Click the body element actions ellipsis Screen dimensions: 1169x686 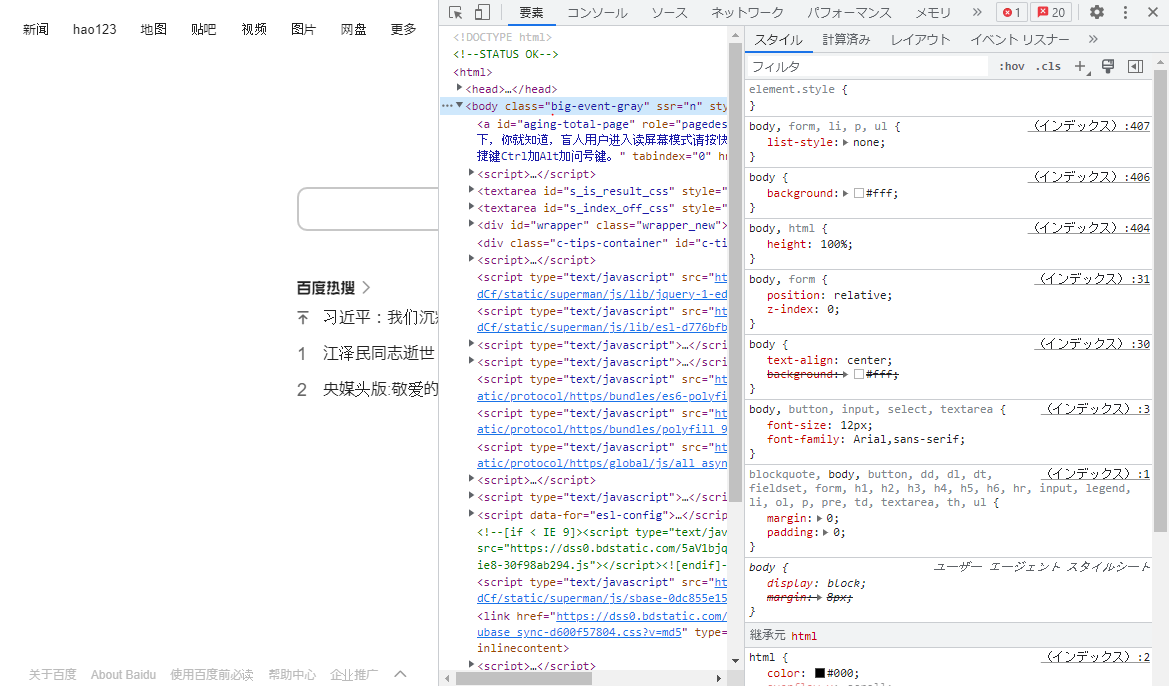[447, 106]
